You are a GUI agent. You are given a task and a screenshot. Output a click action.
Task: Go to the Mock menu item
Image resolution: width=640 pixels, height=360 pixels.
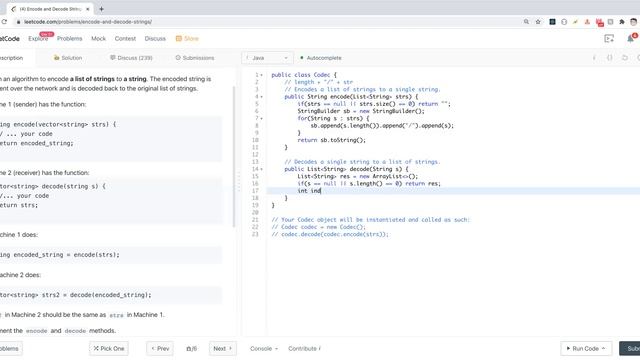click(98, 39)
